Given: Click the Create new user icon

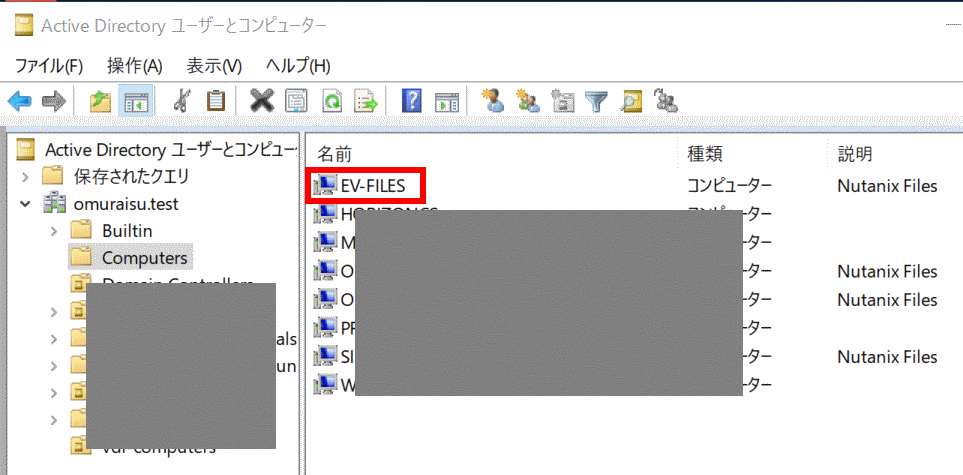Looking at the screenshot, I should click(492, 101).
